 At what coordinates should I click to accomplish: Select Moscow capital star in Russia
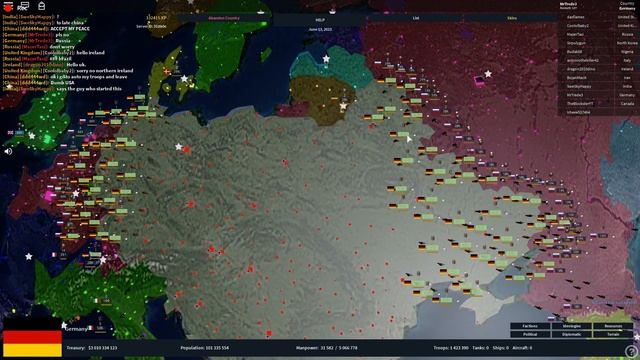pyautogui.click(x=488, y=74)
